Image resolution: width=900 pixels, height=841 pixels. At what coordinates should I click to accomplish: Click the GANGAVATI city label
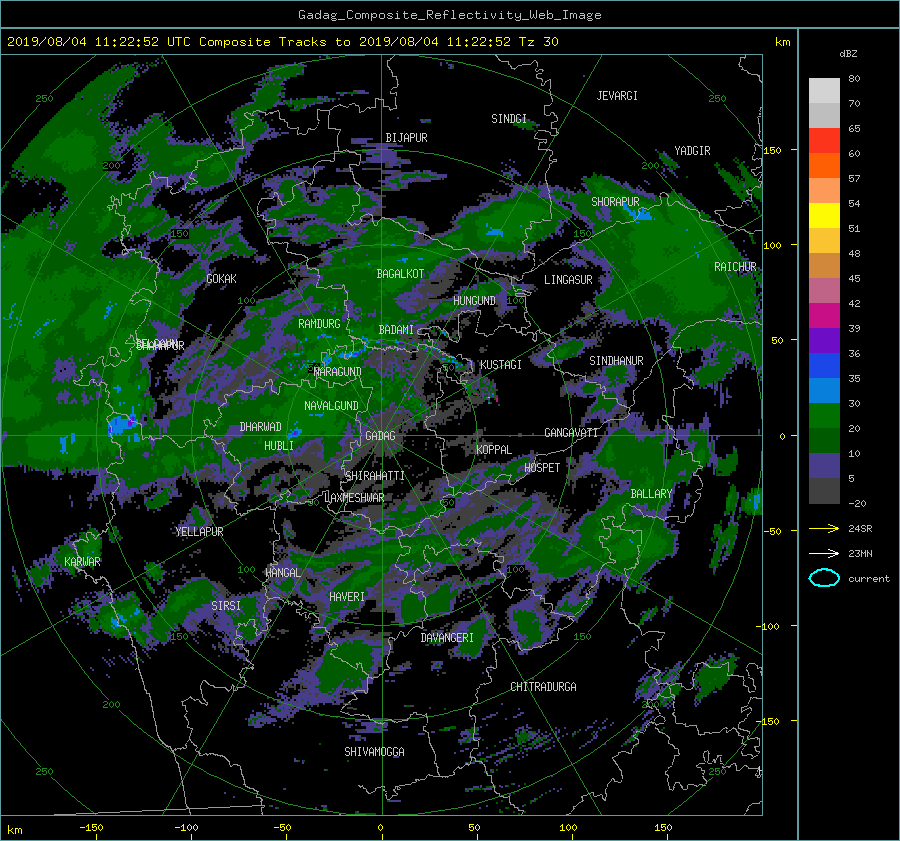(571, 433)
